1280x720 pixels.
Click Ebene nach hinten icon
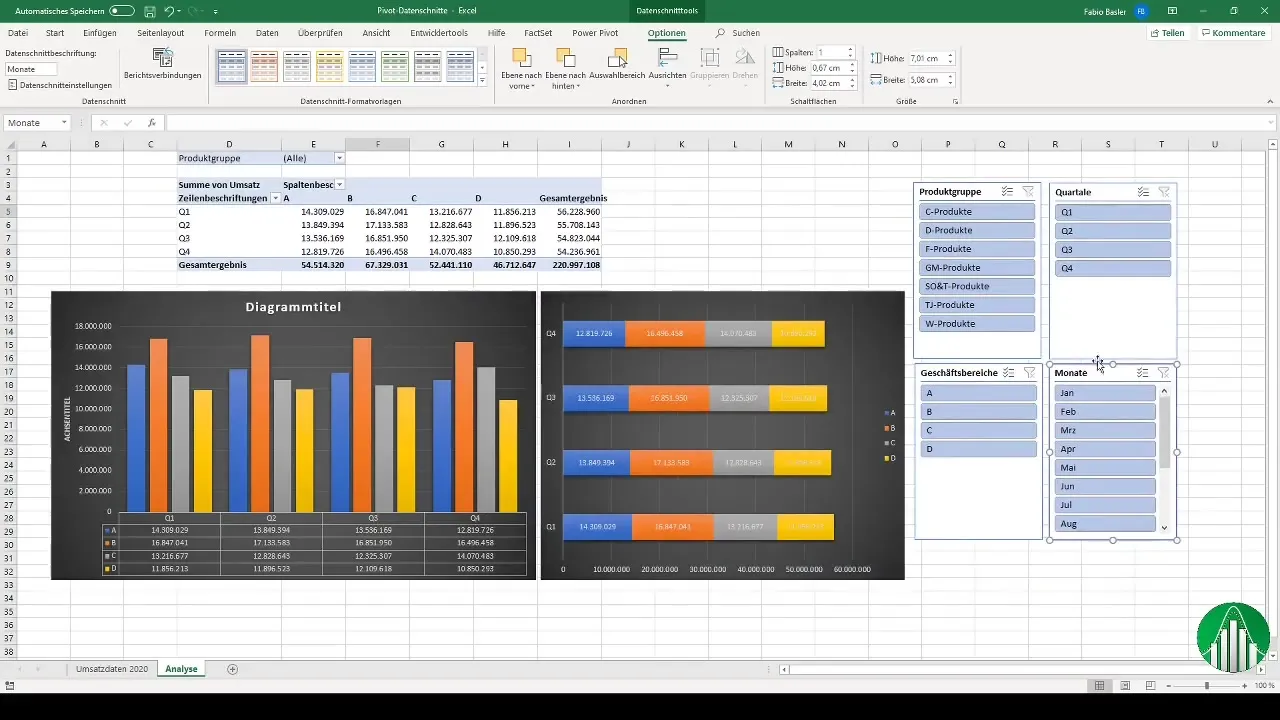566,58
